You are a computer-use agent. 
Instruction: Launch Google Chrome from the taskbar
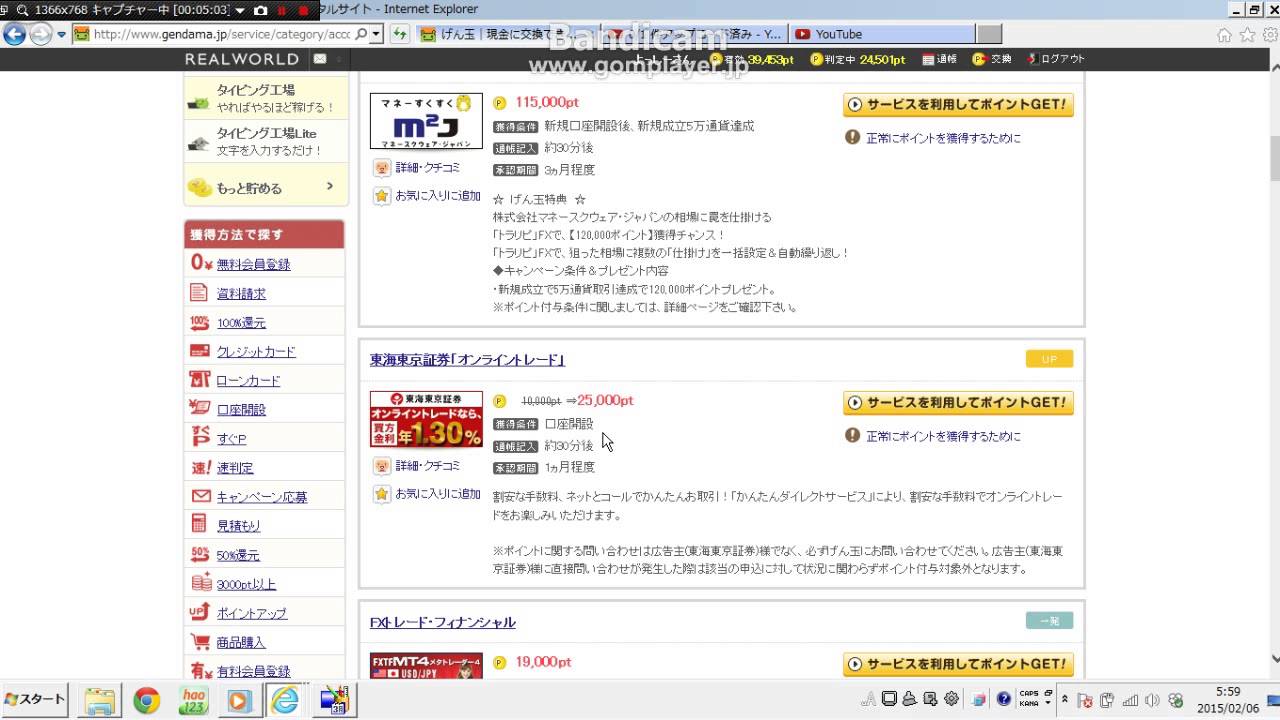point(147,700)
